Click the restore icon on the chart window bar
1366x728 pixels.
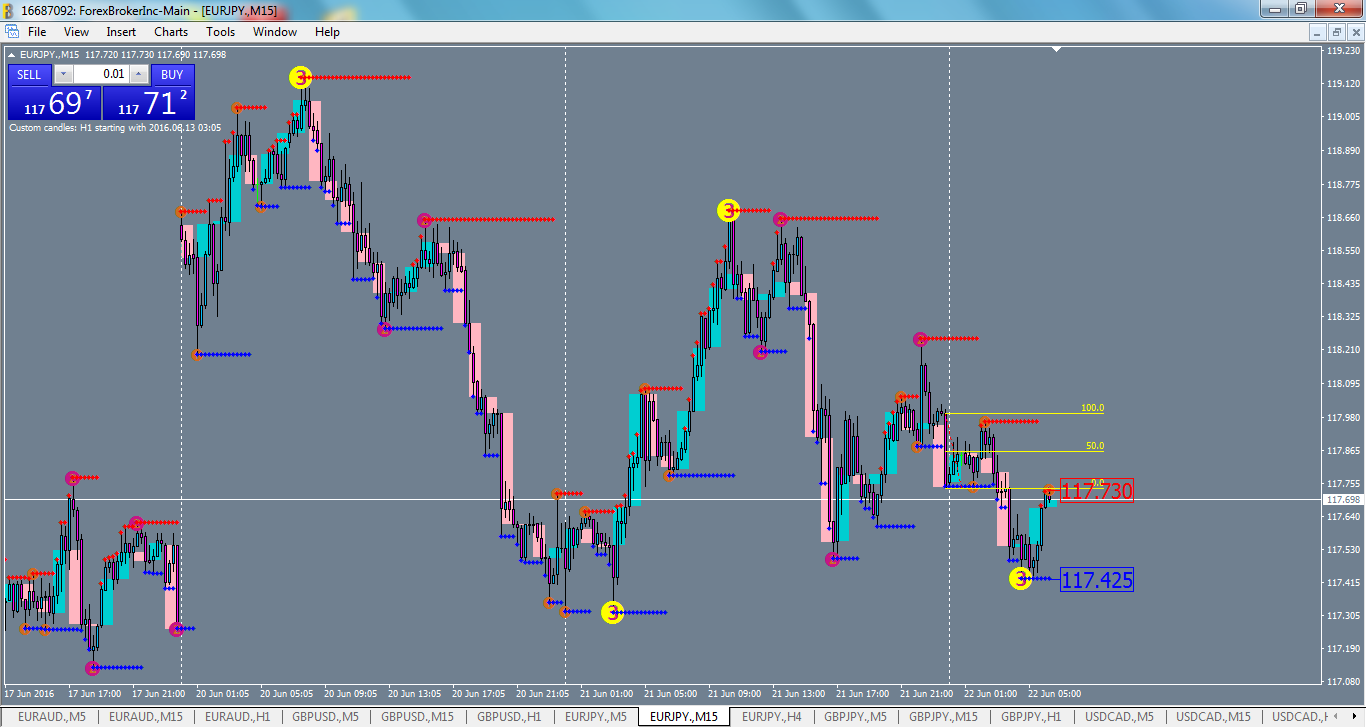pyautogui.click(x=1337, y=31)
